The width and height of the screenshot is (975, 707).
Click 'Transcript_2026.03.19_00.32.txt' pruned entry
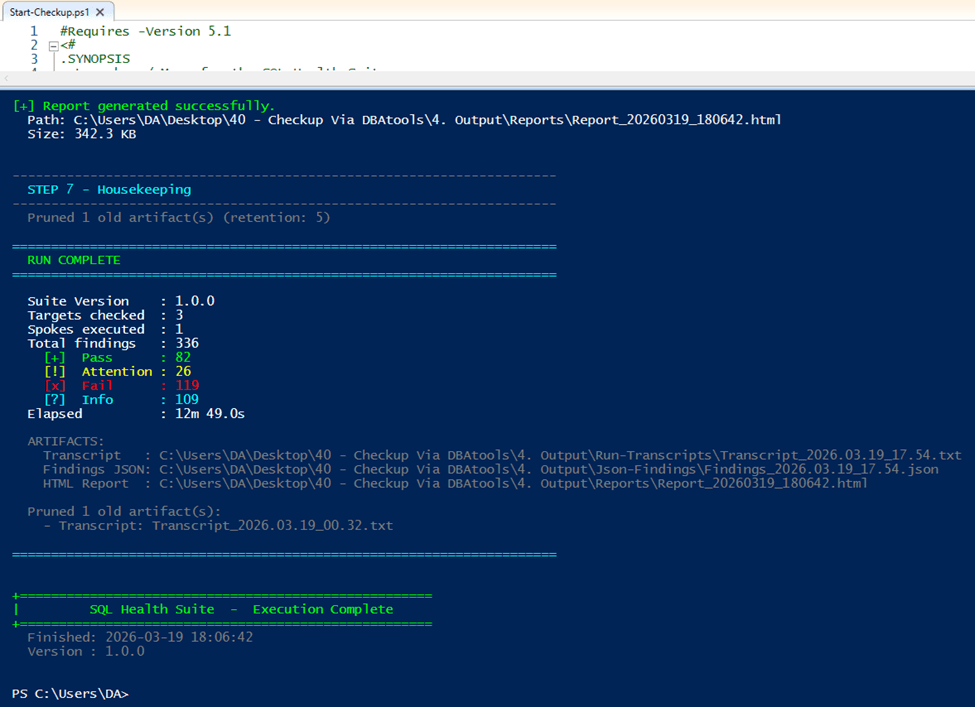(272, 526)
